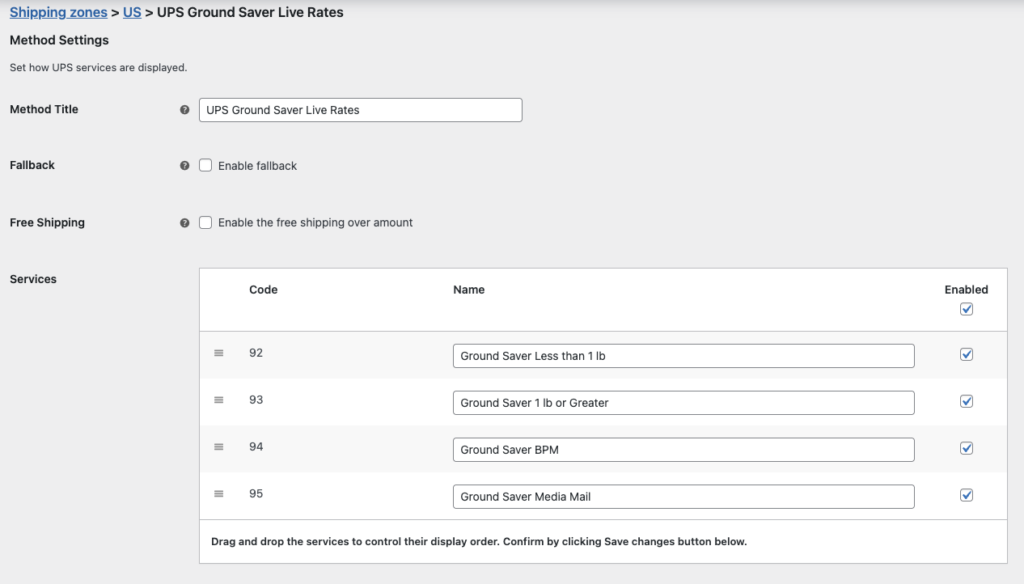
Task: Click 'Enable the free shipping over amount' label text
Action: tap(315, 223)
